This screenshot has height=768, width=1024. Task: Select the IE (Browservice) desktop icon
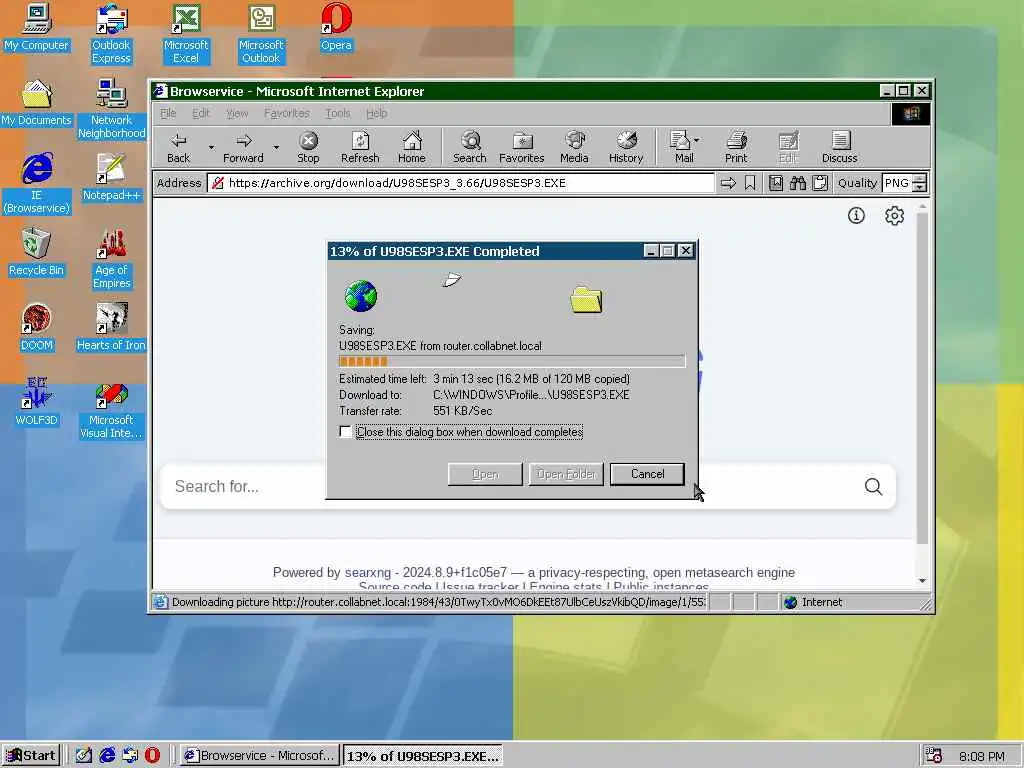37,183
